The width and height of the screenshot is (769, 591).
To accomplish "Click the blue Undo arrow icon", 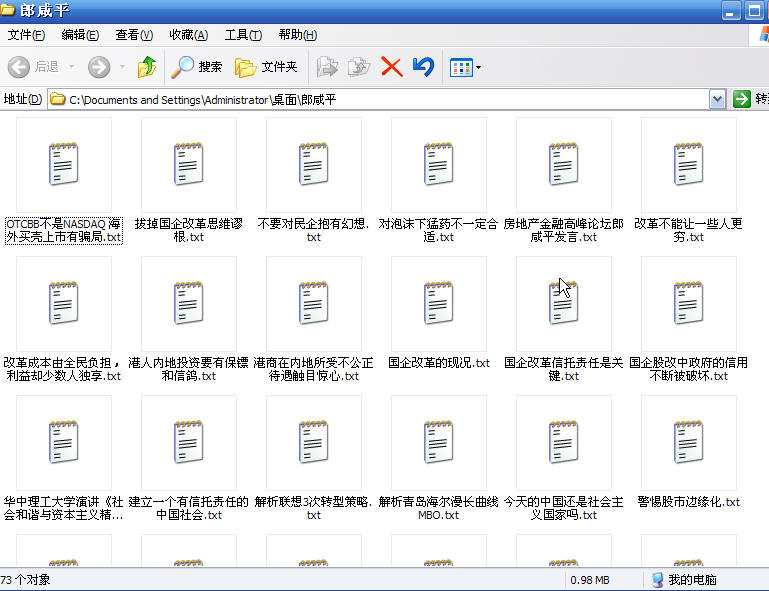I will click(x=423, y=67).
